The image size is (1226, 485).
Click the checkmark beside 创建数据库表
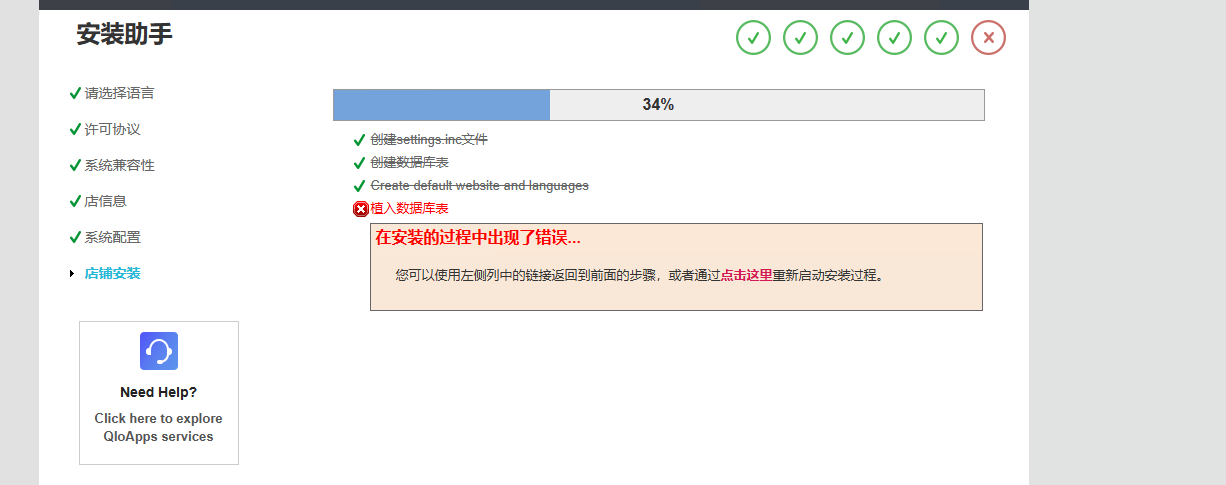[x=360, y=163]
